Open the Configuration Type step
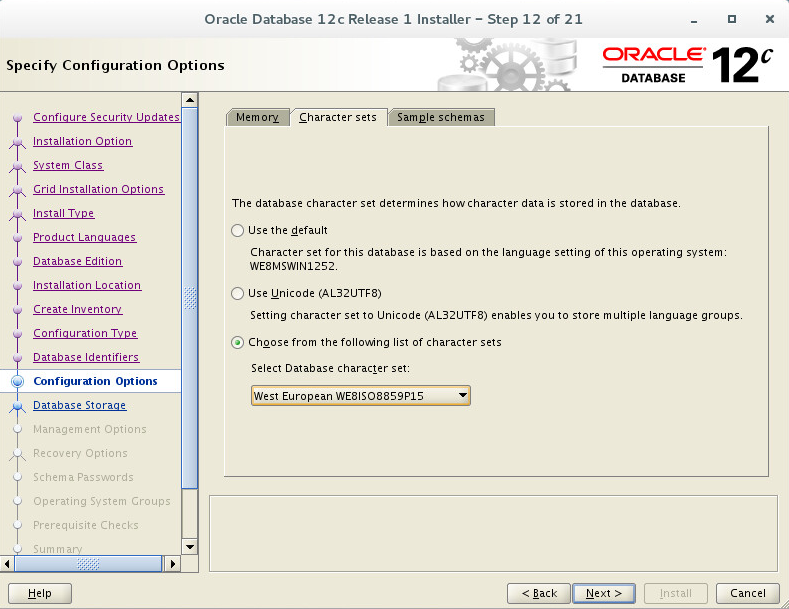Image resolution: width=789 pixels, height=609 pixels. (85, 333)
